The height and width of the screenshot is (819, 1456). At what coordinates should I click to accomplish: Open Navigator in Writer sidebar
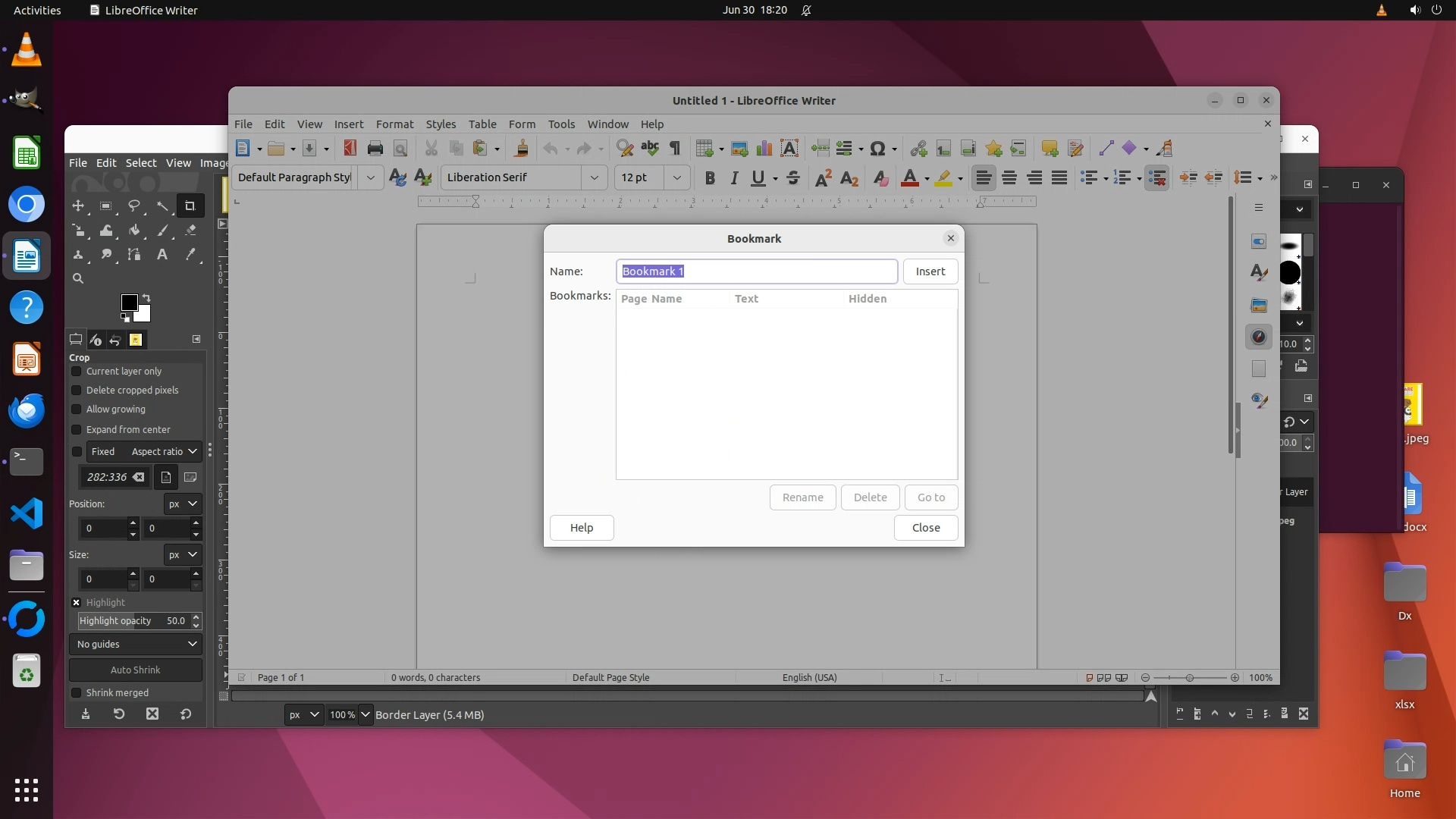pos(1259,337)
